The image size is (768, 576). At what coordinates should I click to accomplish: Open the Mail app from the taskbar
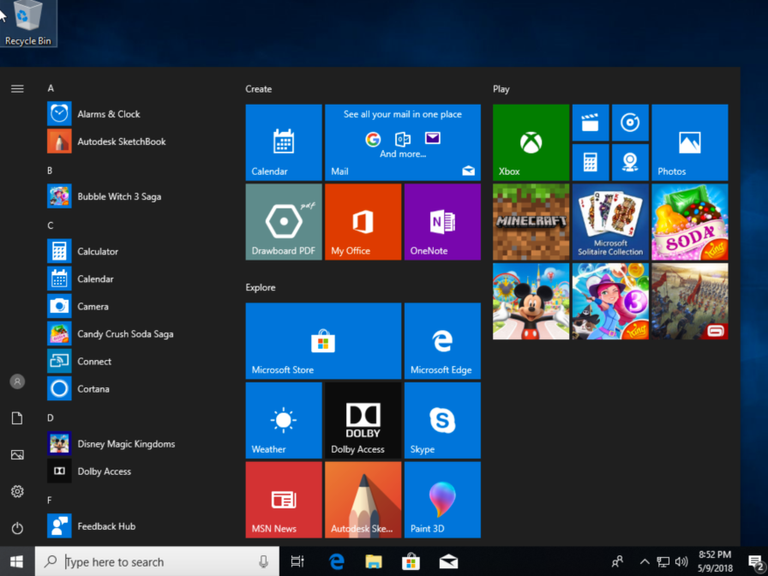point(448,561)
